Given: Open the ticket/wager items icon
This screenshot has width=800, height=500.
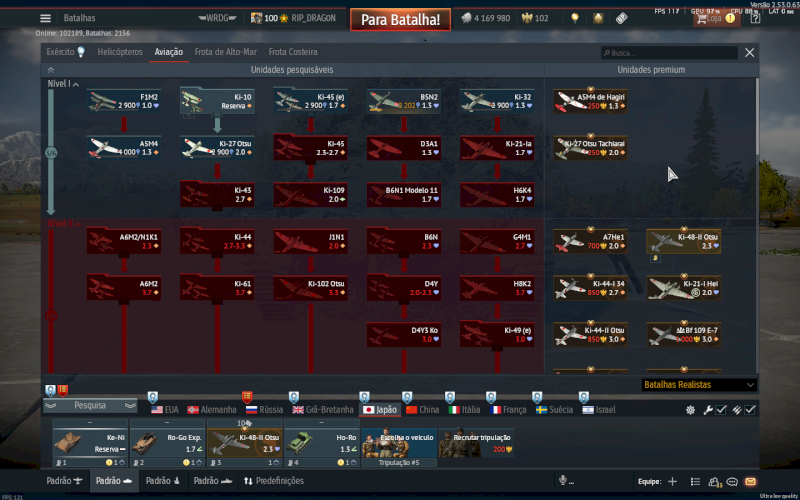Looking at the screenshot, I should click(x=621, y=18).
